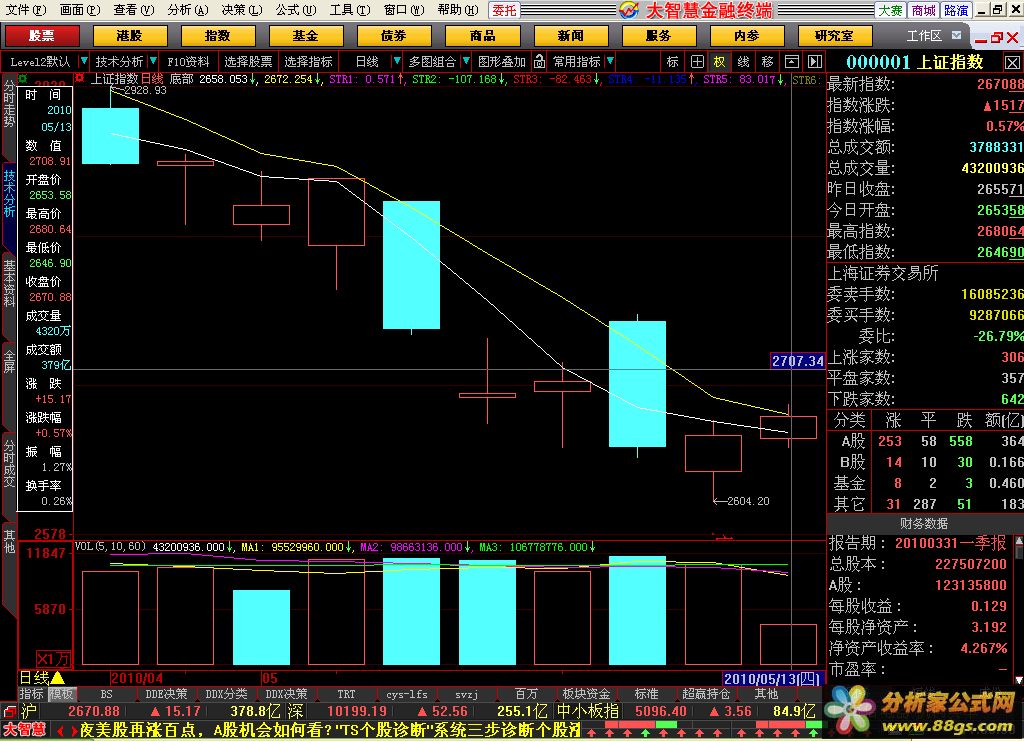The height and width of the screenshot is (741, 1024).
Task: Open the 多图组合 dropdown arrow
Action: [466, 61]
